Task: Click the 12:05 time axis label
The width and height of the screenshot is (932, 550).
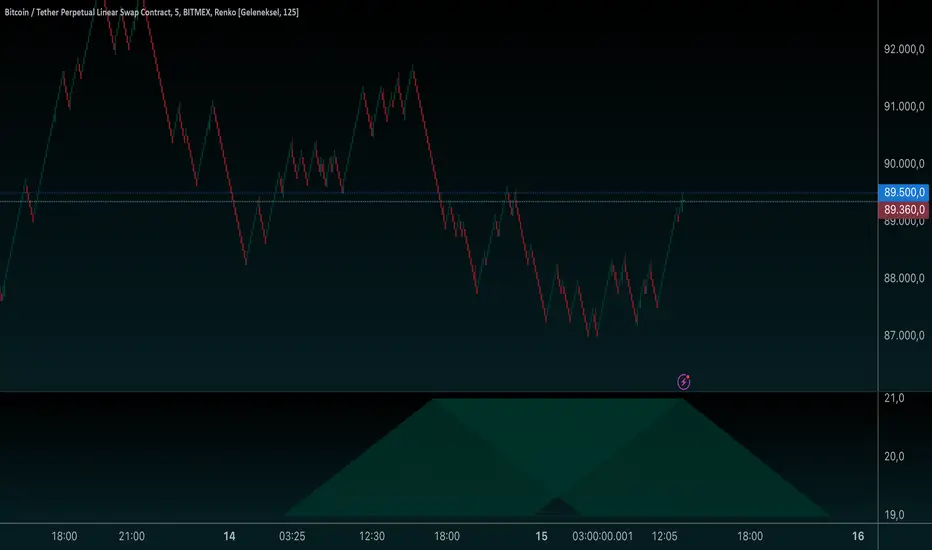Action: (665, 536)
